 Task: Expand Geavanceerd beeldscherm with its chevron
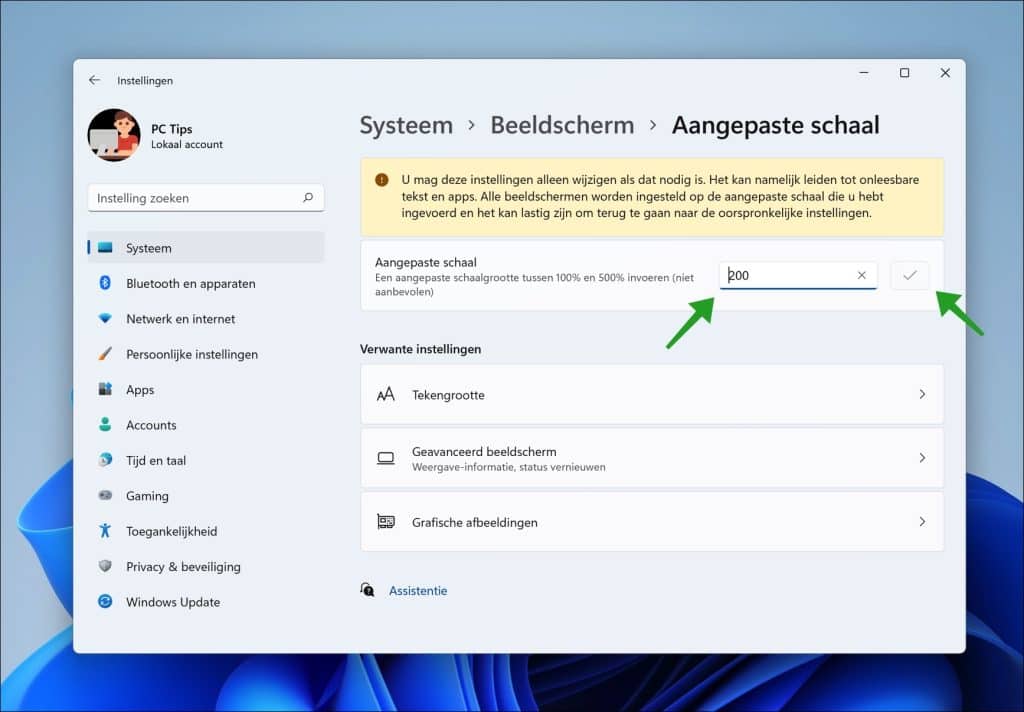(922, 458)
